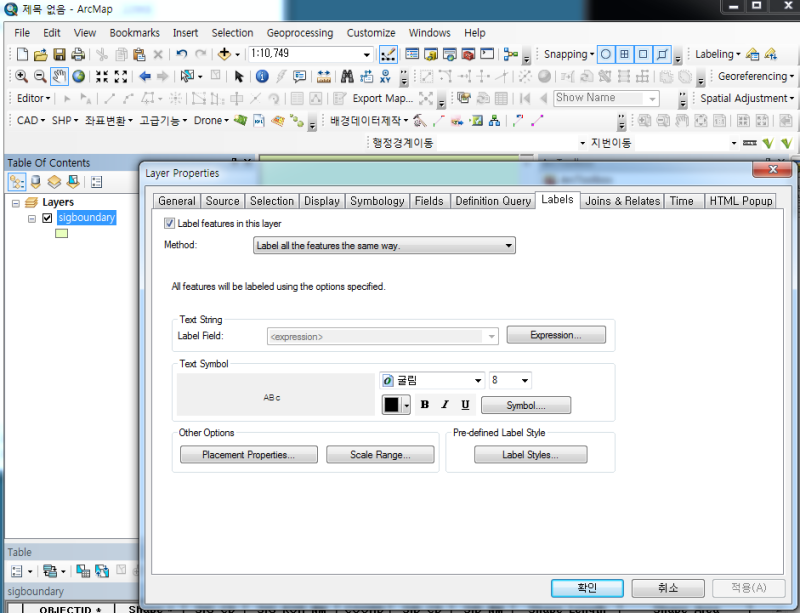Save the map with floppy disk icon
800x613 pixels.
click(59, 54)
